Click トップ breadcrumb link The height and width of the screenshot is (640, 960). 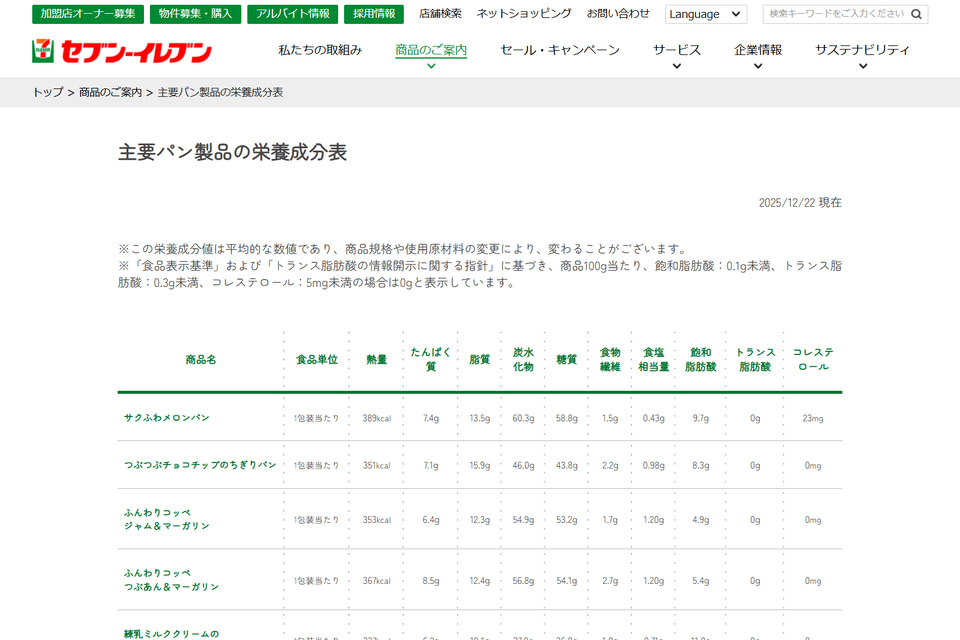48,92
